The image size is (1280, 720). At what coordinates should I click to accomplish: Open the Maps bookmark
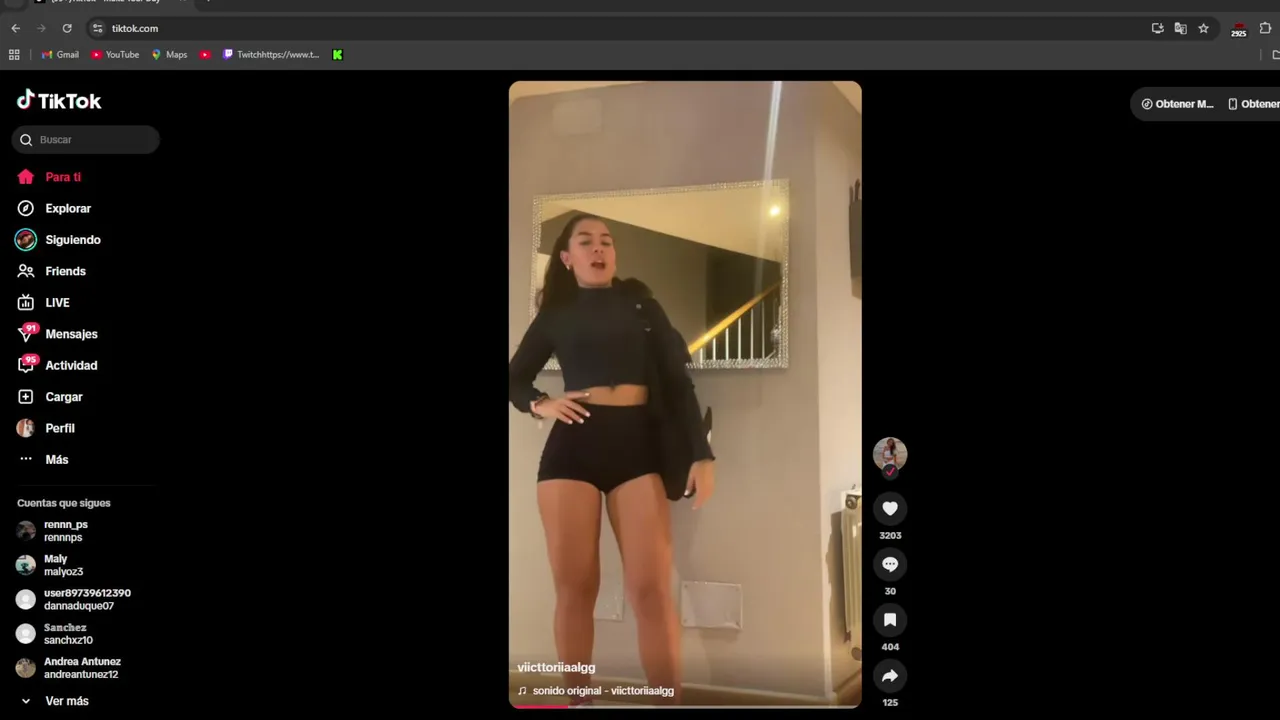tap(169, 55)
